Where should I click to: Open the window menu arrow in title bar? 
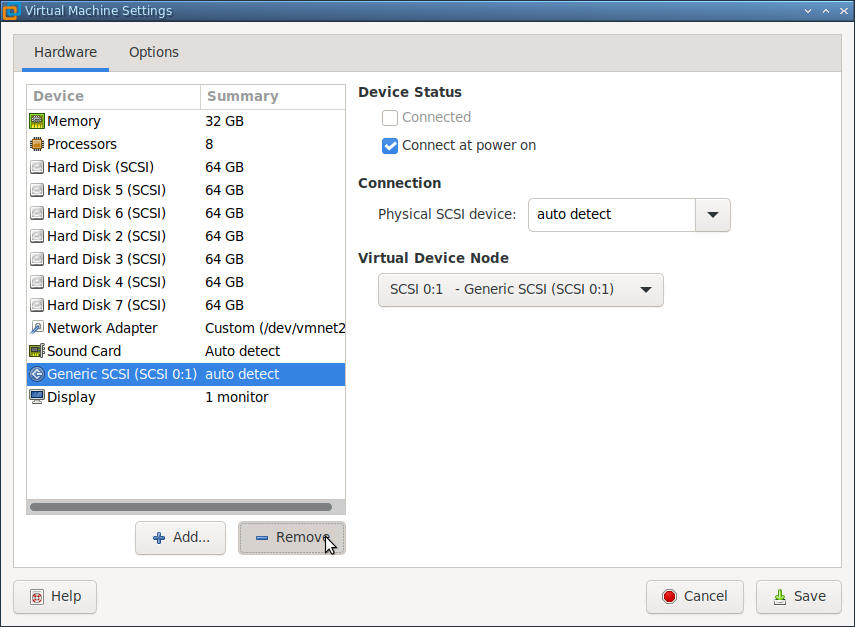(807, 11)
